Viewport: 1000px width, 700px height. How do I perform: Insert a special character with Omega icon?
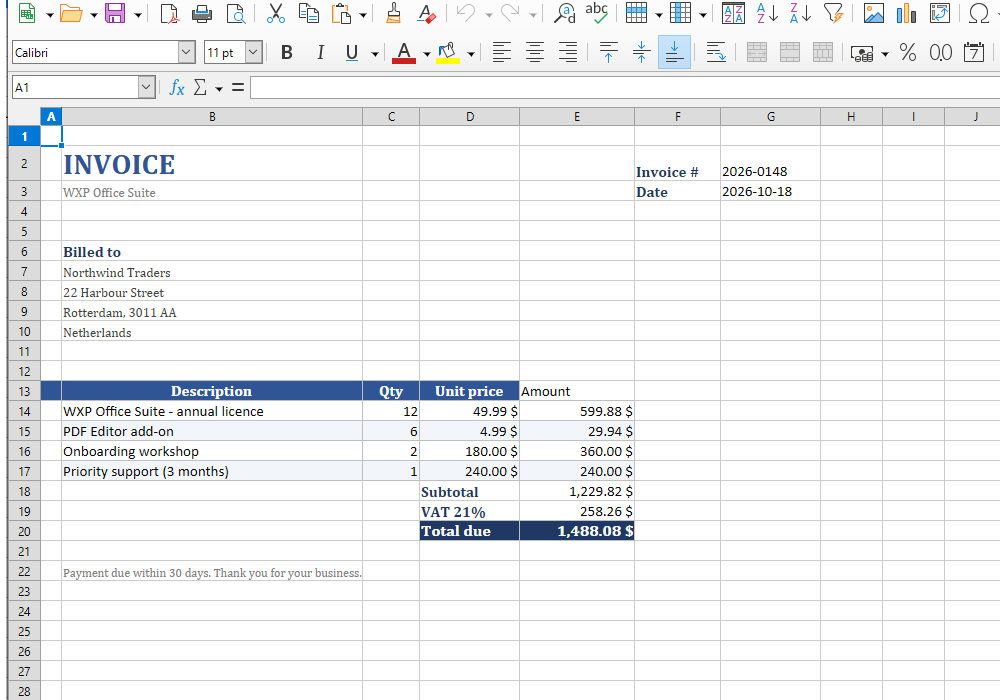(979, 13)
